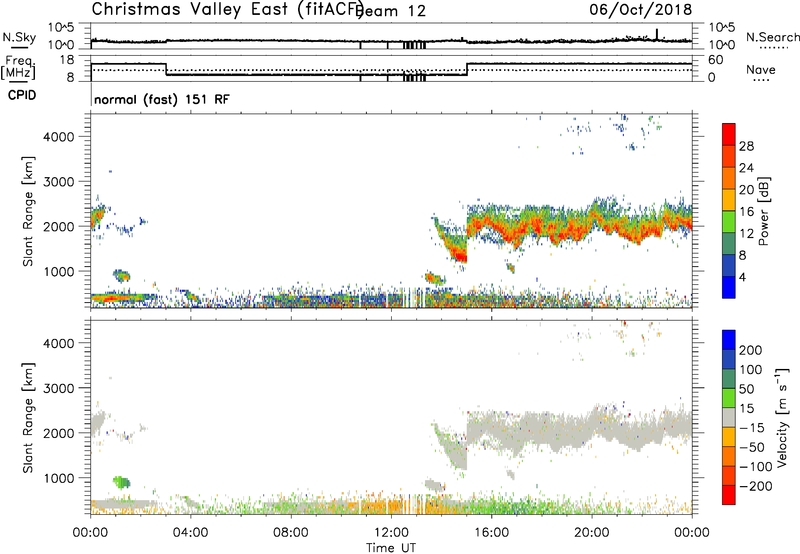This screenshot has height=554, width=800.
Task: Click the gray -15 to 15 velocity color band
Action: click(729, 417)
